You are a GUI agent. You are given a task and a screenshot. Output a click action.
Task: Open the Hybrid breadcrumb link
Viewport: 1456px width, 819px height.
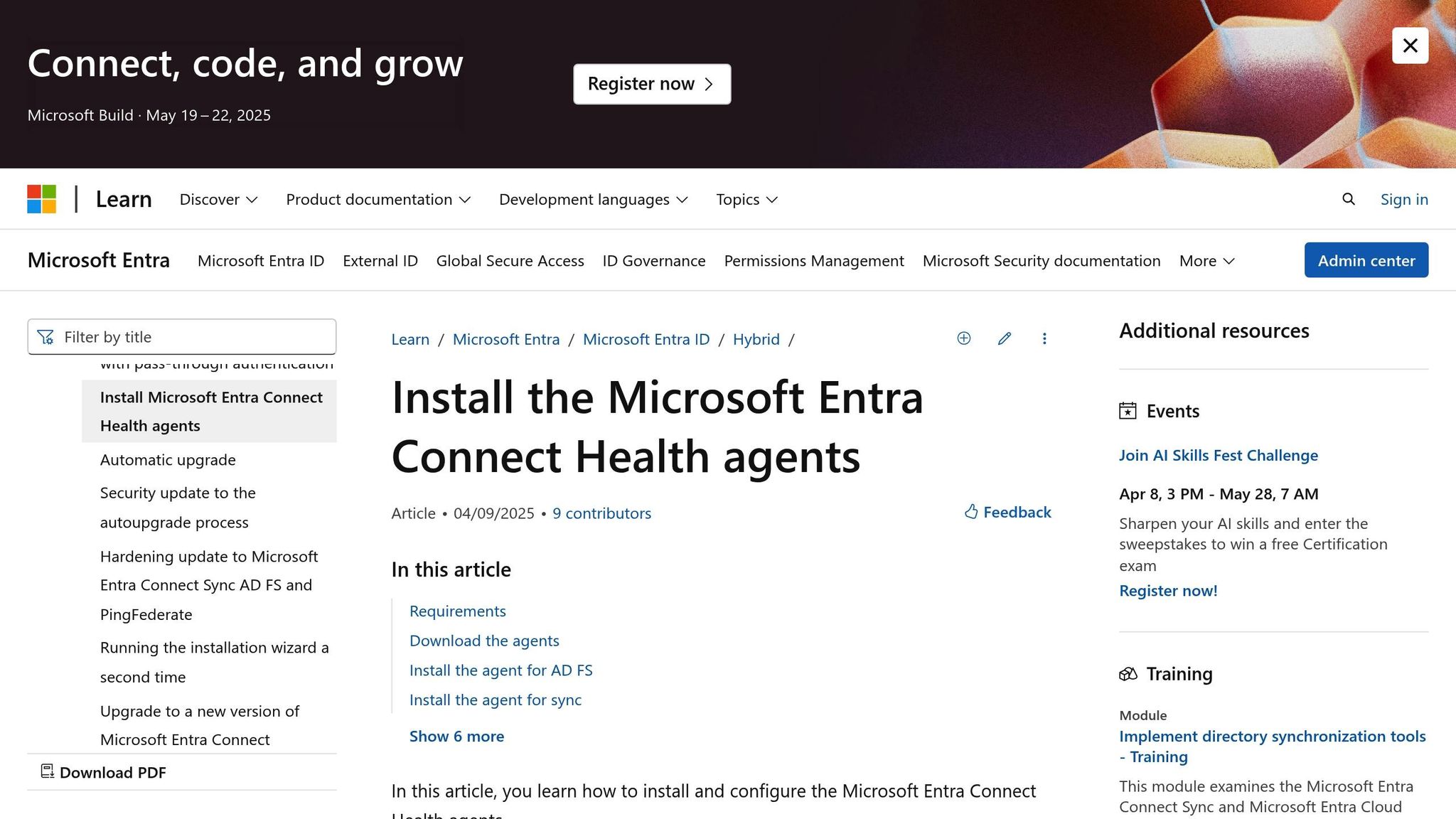click(756, 339)
